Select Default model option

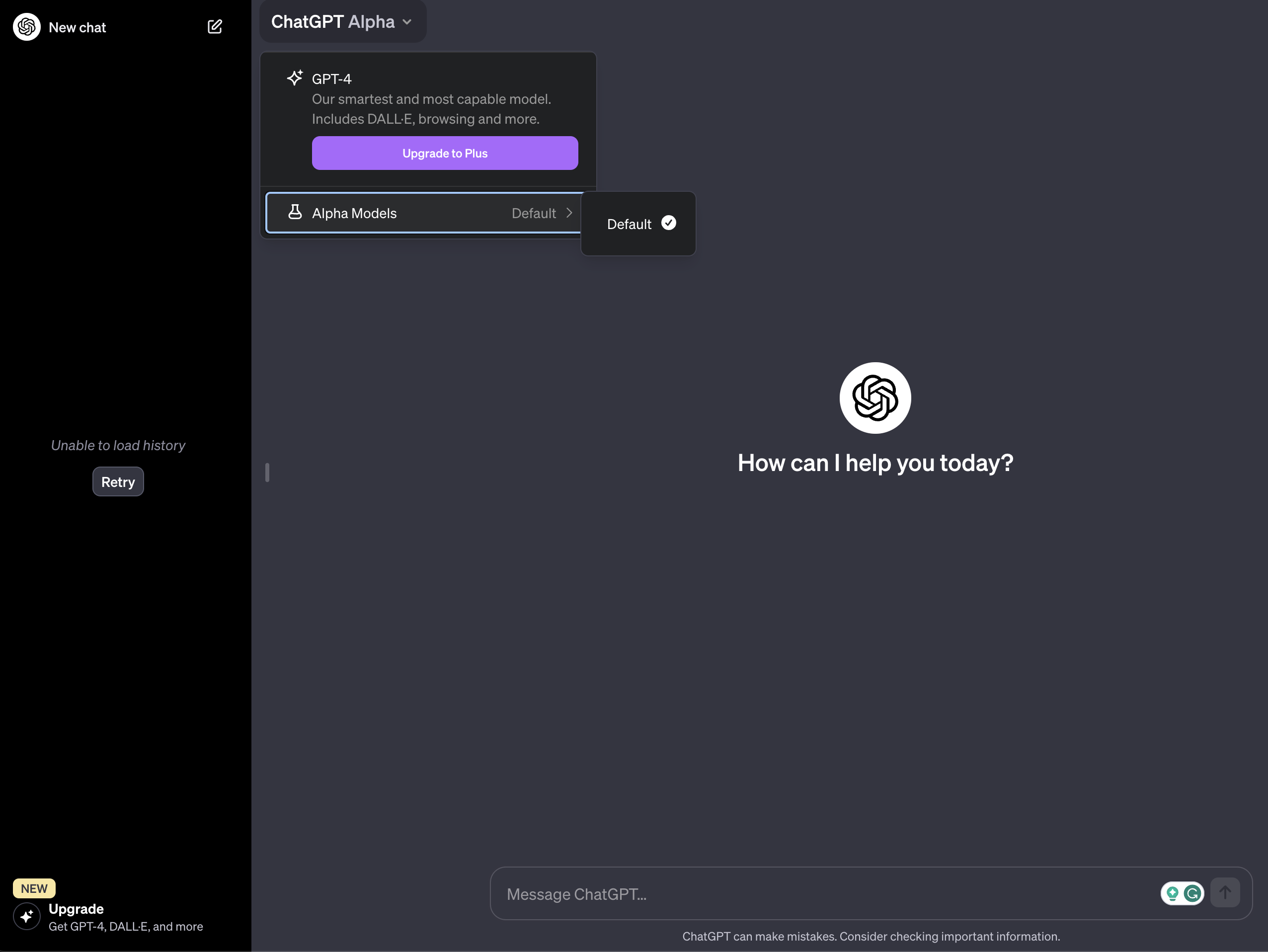(x=637, y=223)
